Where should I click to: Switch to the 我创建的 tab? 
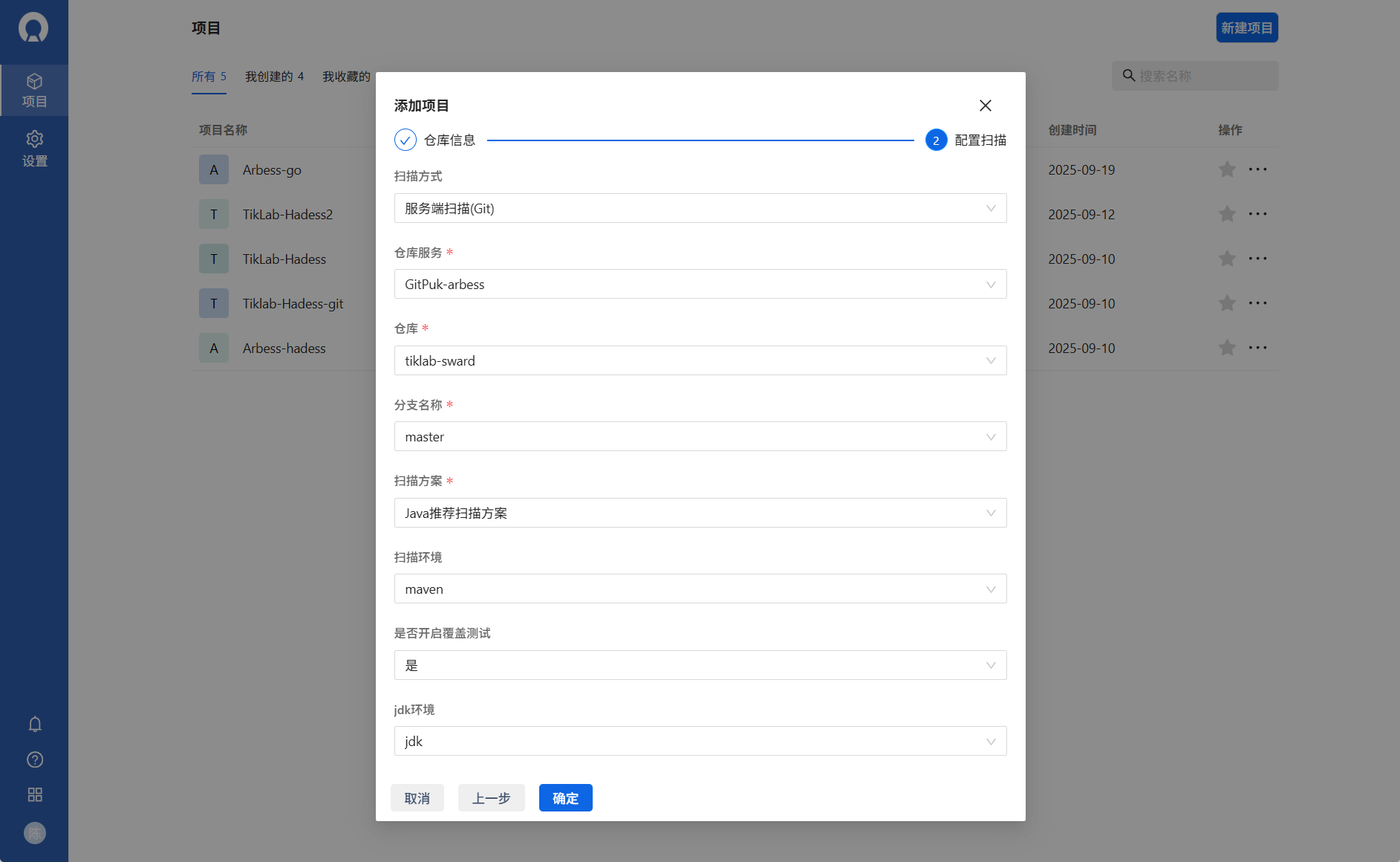tap(274, 77)
